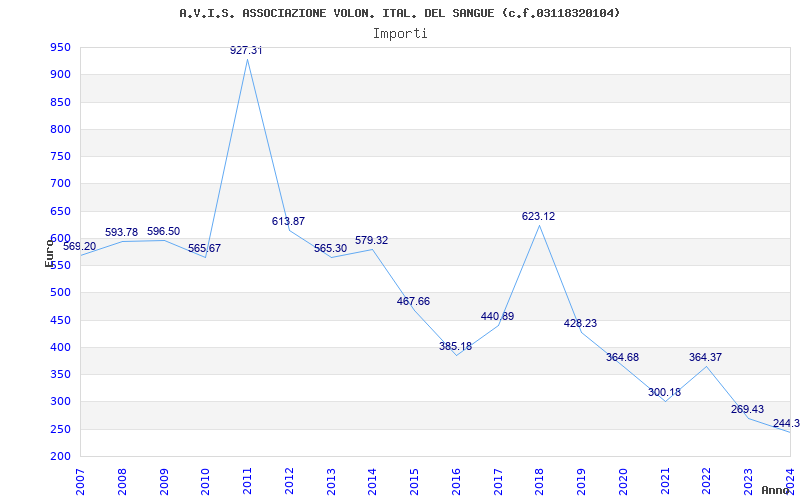Click the x-axis year 2017
800x500 pixels.
click(x=498, y=482)
